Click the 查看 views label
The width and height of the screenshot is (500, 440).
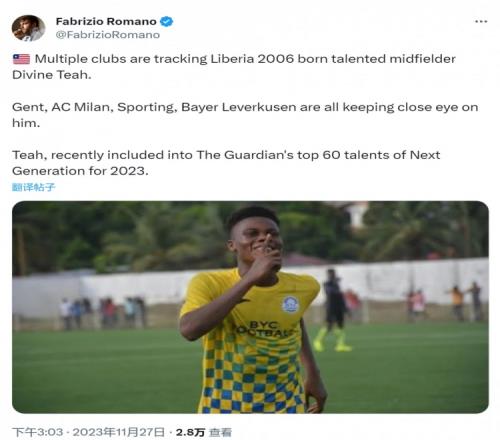[220, 432]
